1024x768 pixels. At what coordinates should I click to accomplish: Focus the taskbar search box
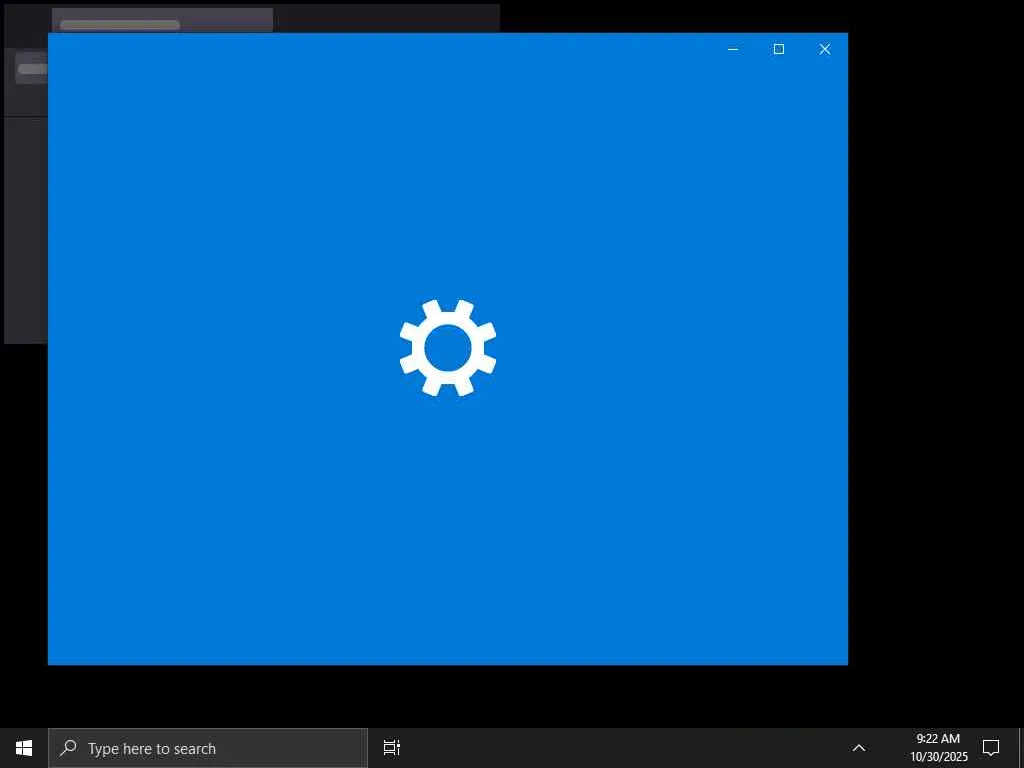208,748
